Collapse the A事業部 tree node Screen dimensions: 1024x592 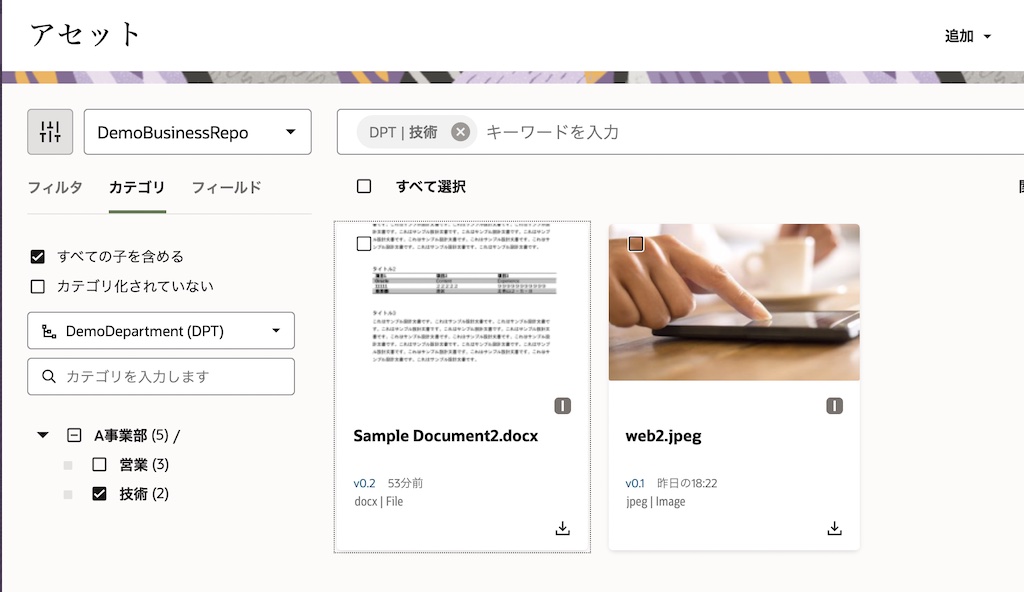41,434
